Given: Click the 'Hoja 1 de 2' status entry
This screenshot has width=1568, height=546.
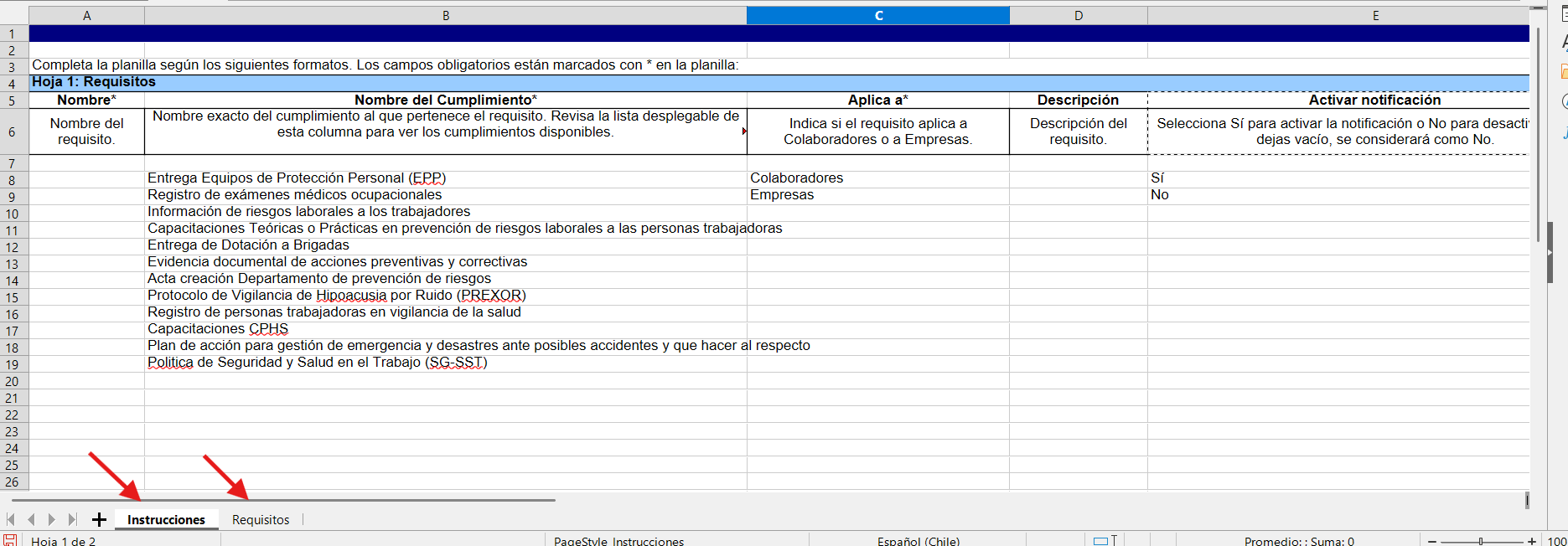Looking at the screenshot, I should [64, 541].
